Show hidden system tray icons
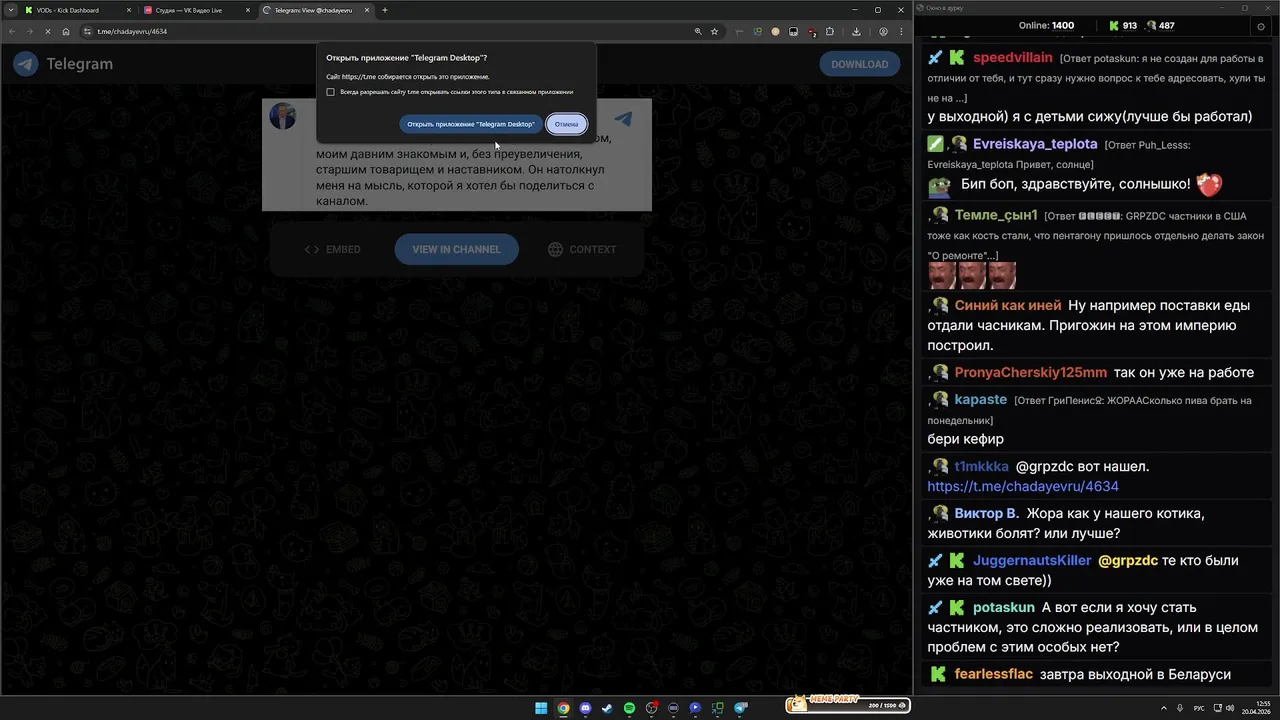The width and height of the screenshot is (1280, 720). 1166,708
